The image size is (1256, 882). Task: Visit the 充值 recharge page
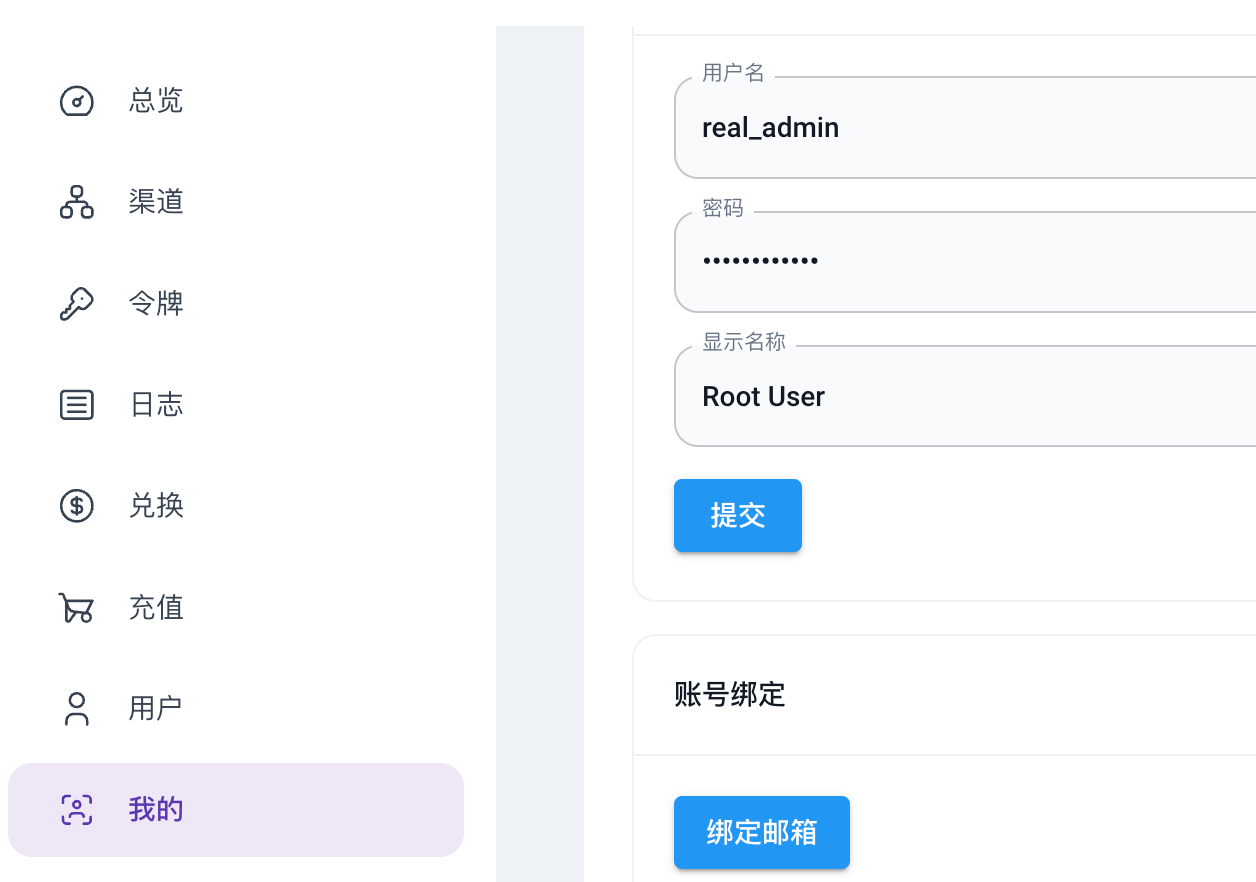point(156,607)
